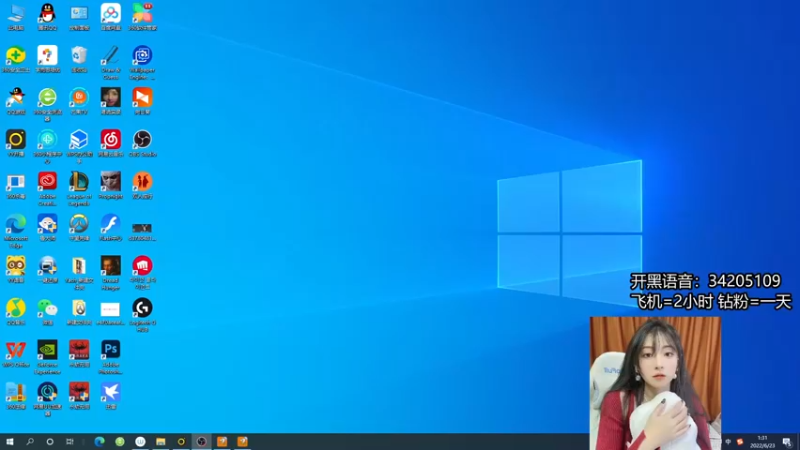Open 360 Secure Browser green e icon

pos(47,104)
